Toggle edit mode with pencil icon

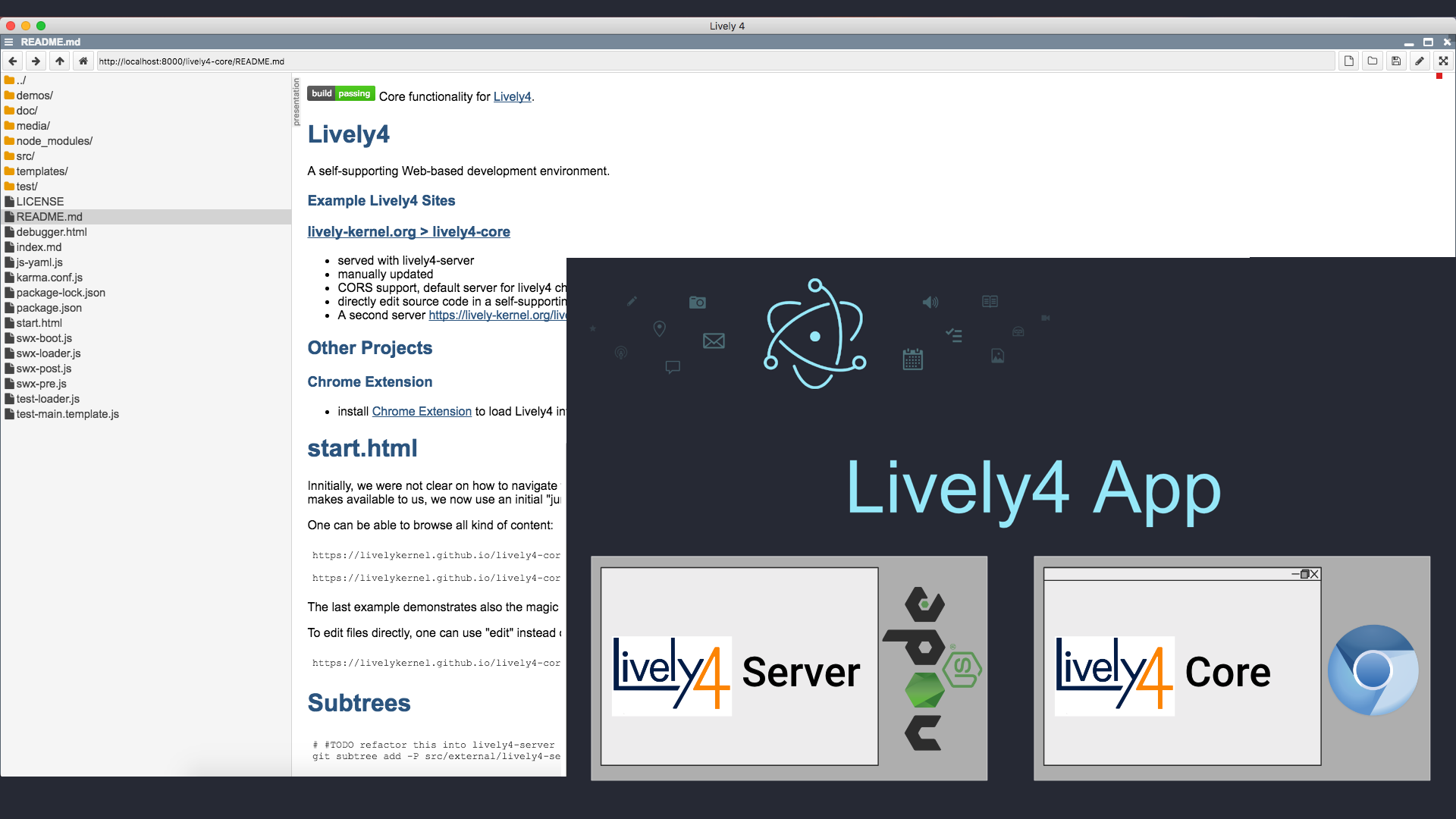[1420, 61]
